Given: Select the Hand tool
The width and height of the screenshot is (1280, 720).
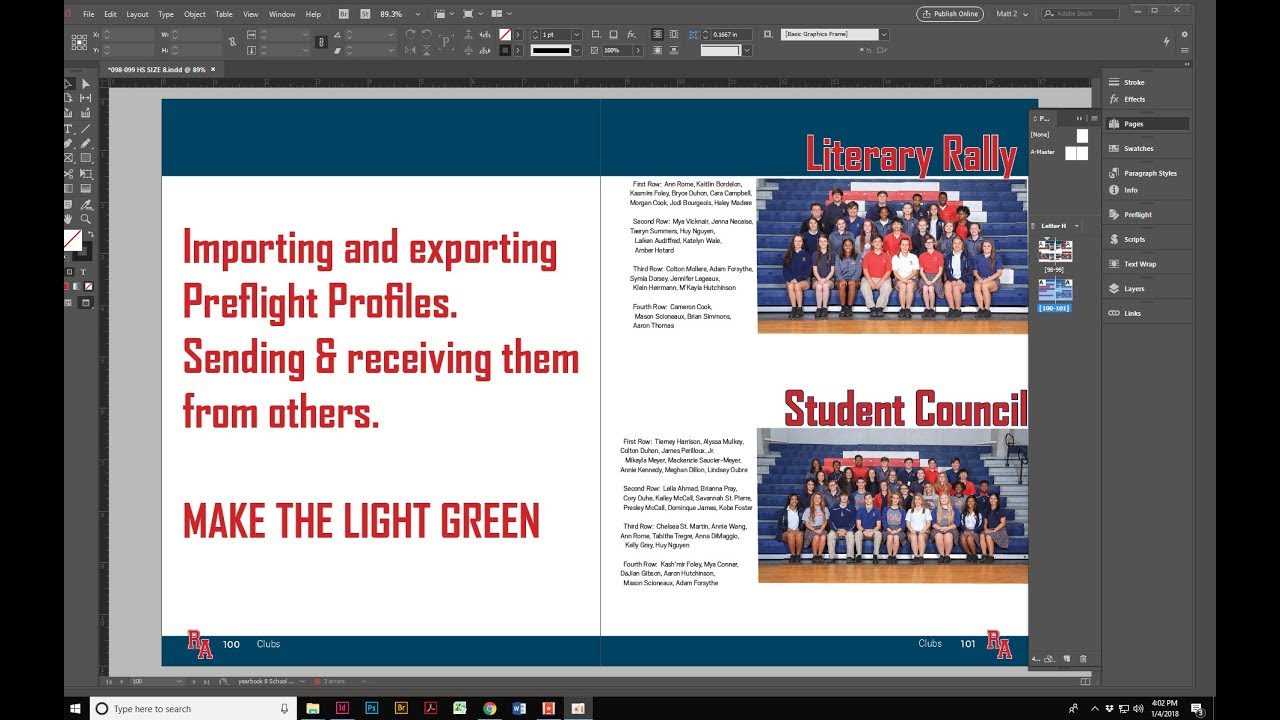Looking at the screenshot, I should click(69, 218).
